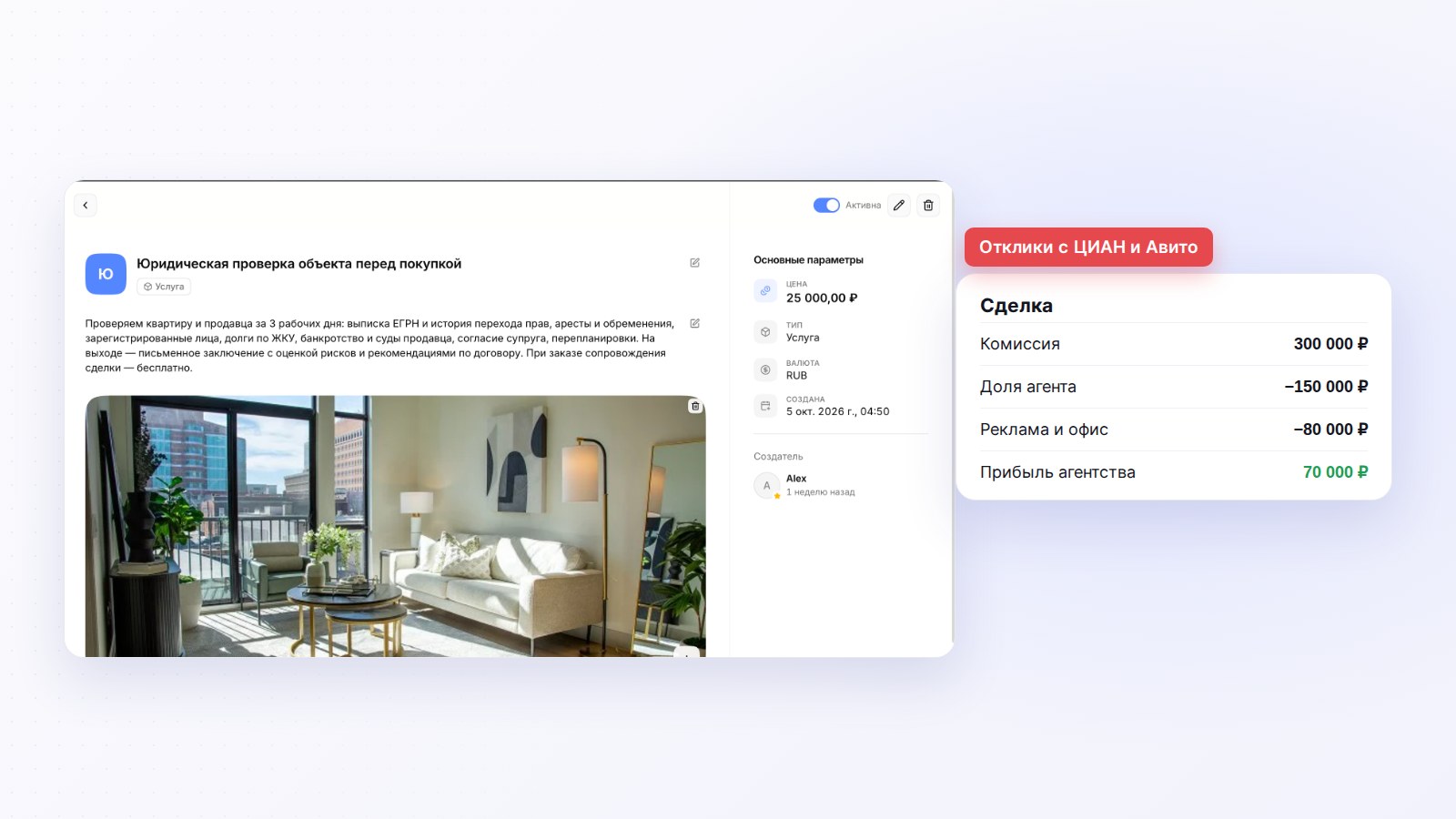Click the 1 неделю назад timestamp
This screenshot has width=1456, height=819.
[821, 492]
